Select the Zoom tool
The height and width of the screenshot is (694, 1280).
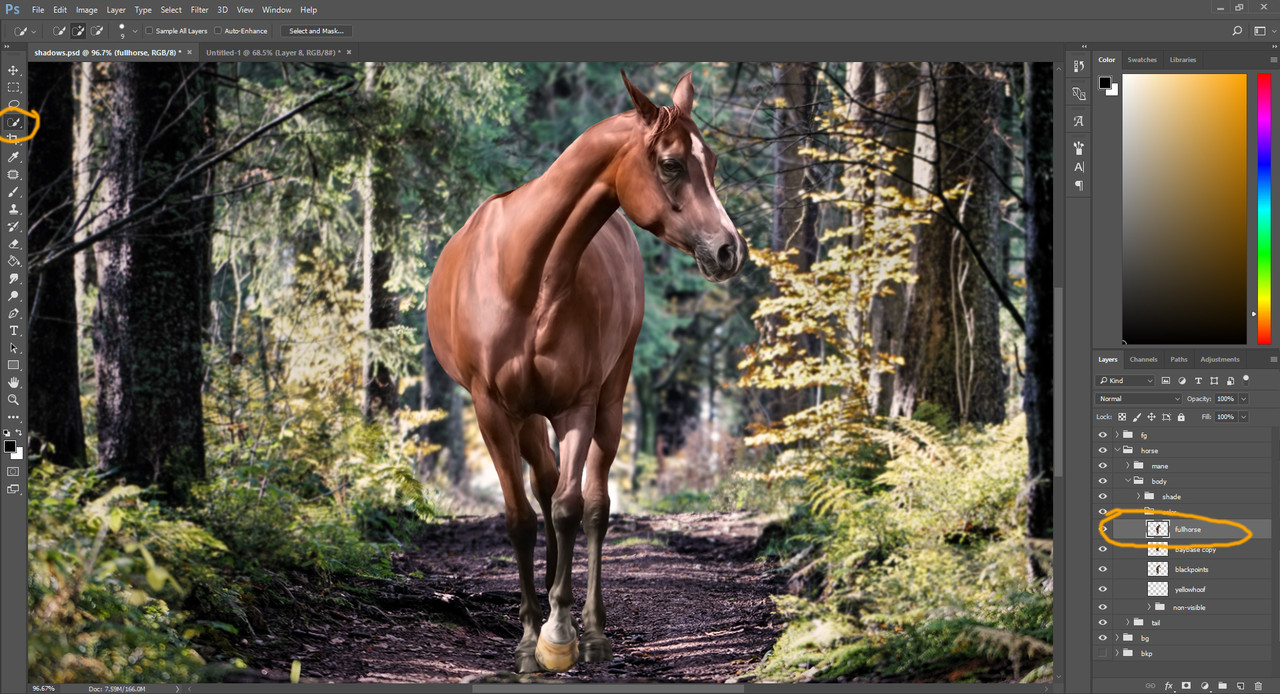click(x=13, y=399)
